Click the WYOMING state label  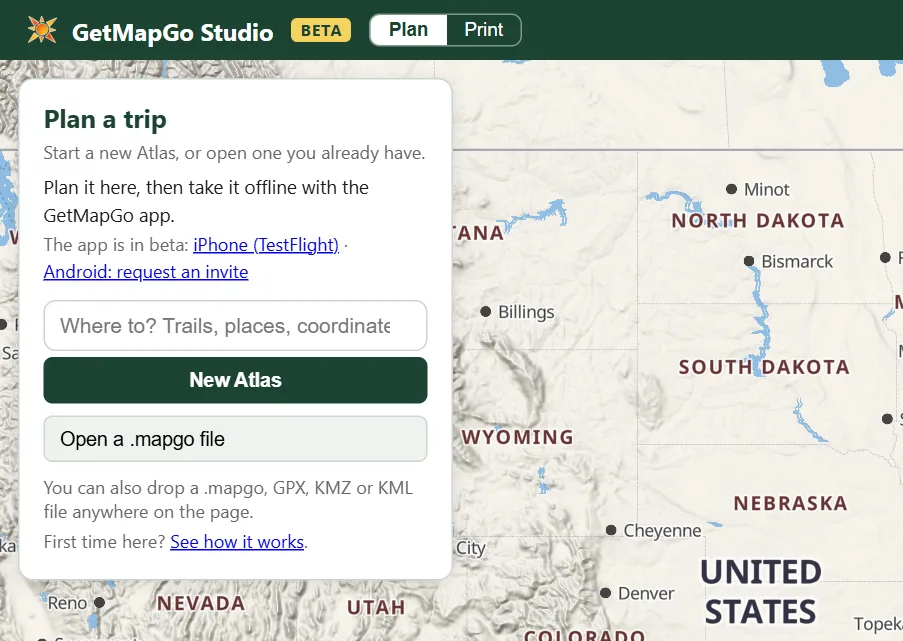pos(517,437)
